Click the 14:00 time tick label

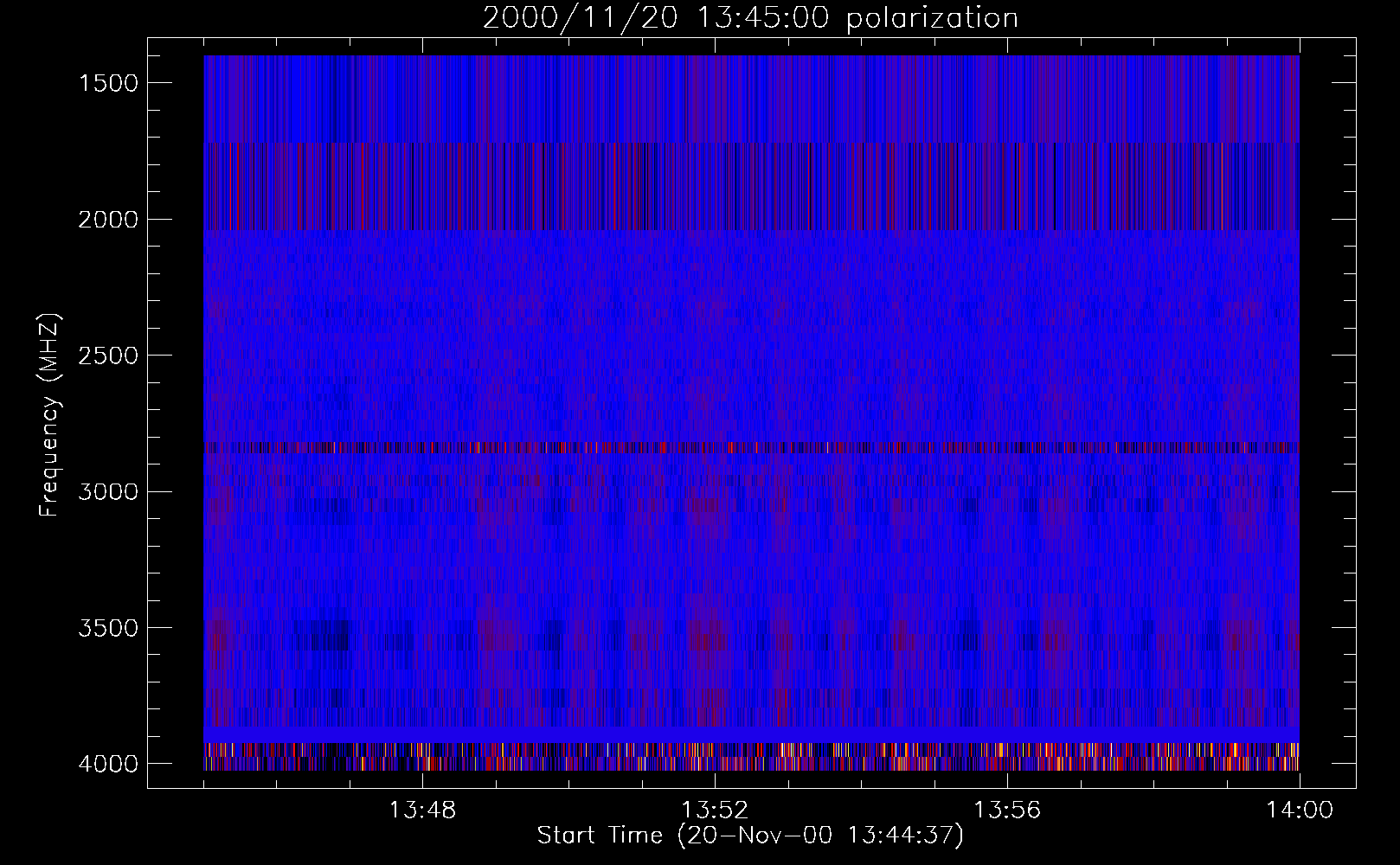coord(1300,811)
